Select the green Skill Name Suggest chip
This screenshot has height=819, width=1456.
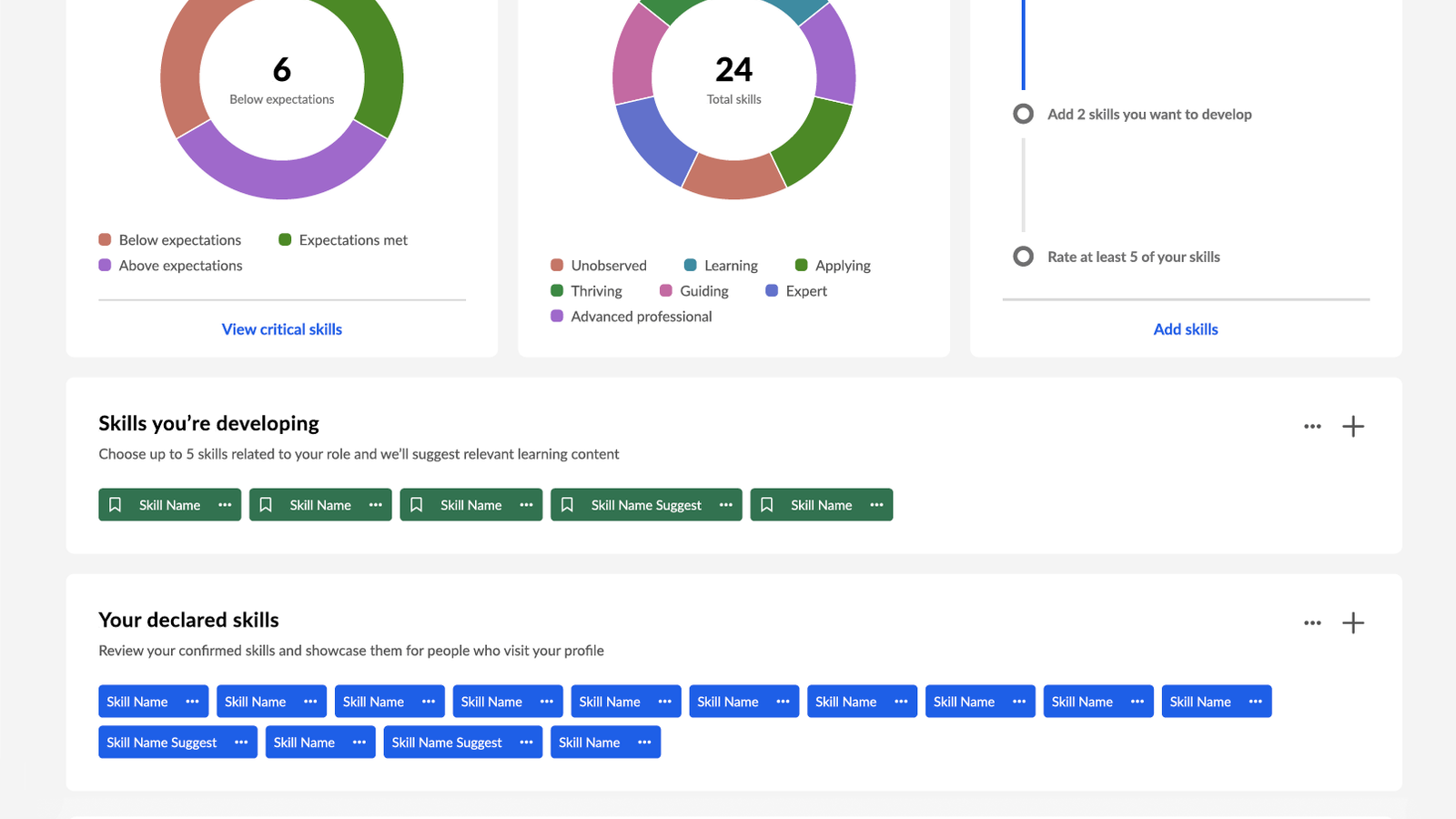[646, 505]
